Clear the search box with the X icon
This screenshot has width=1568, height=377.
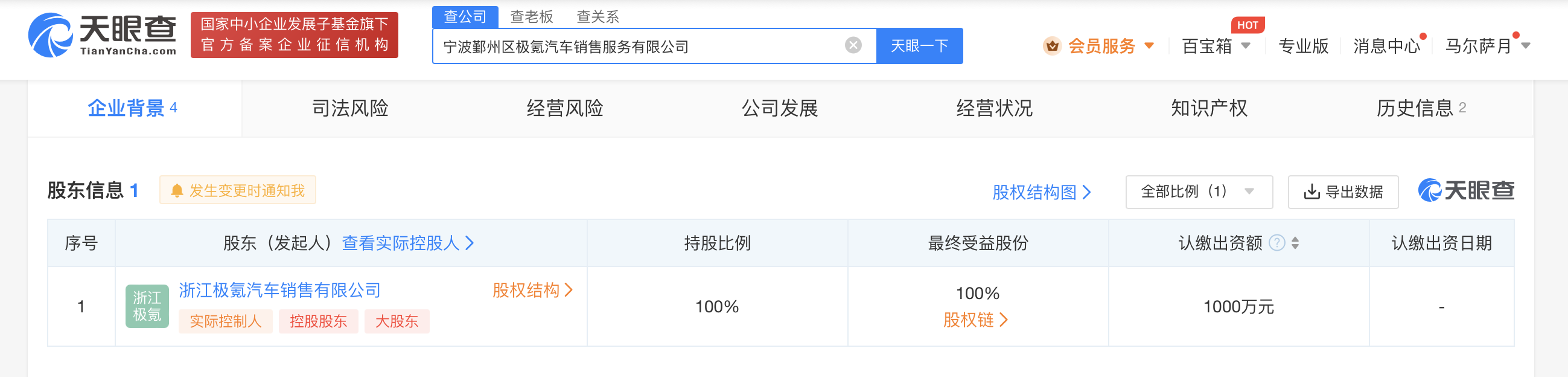coord(853,46)
